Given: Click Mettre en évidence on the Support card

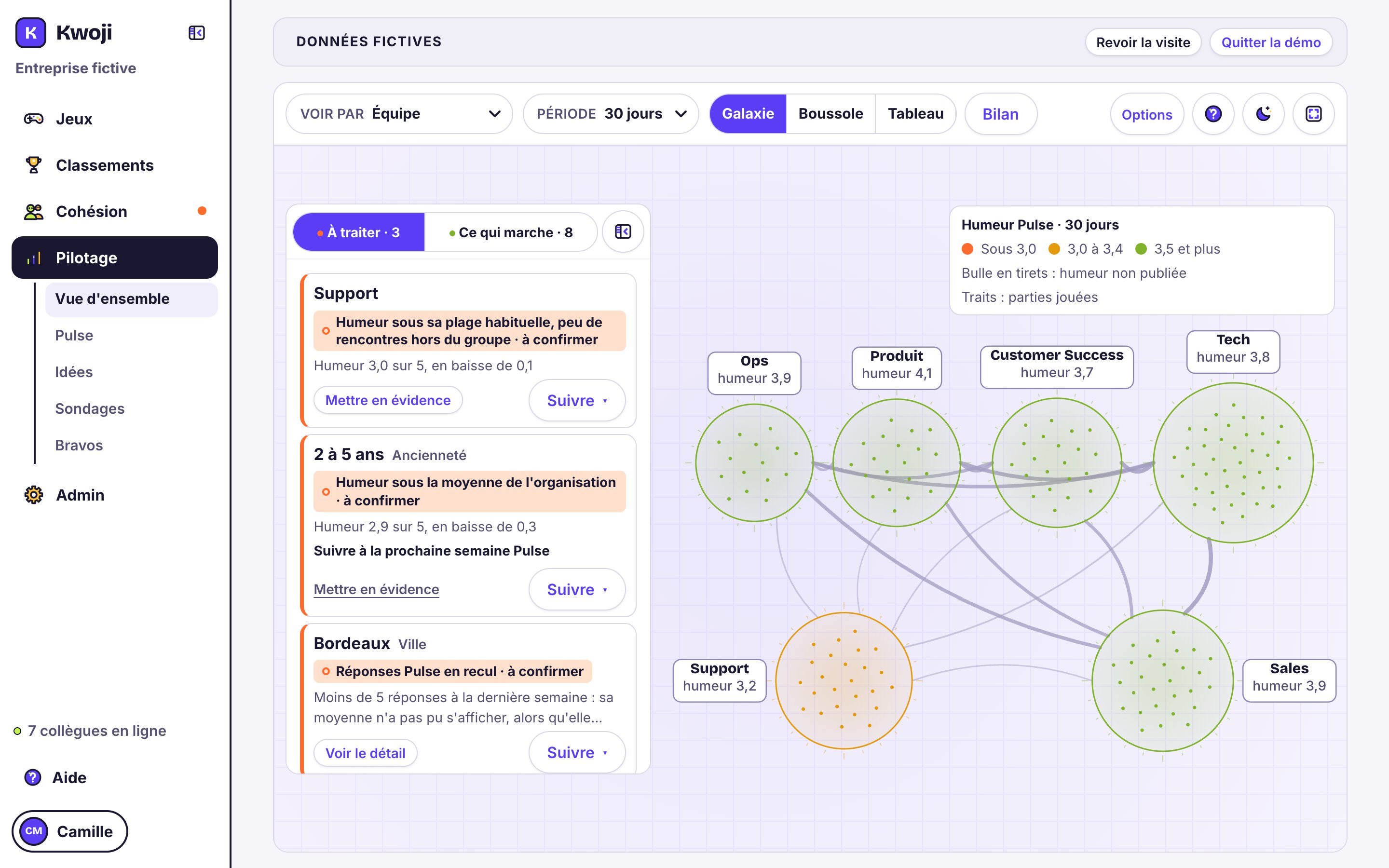Looking at the screenshot, I should 388,400.
